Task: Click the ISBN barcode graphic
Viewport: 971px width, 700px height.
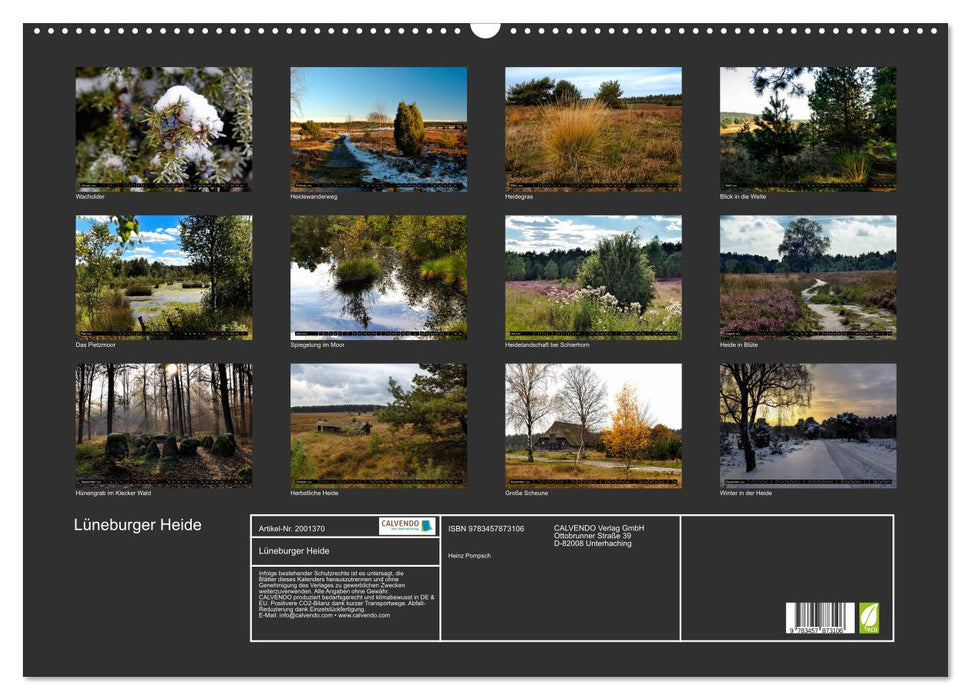Action: [x=819, y=617]
